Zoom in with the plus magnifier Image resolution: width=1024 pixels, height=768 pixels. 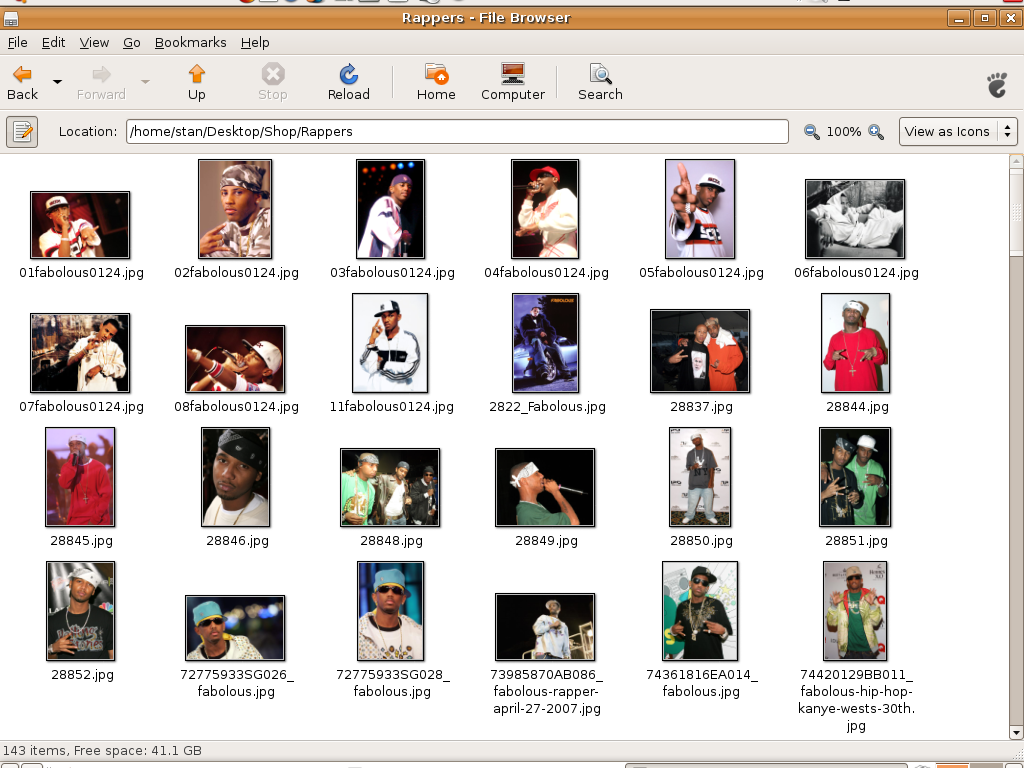(x=876, y=132)
